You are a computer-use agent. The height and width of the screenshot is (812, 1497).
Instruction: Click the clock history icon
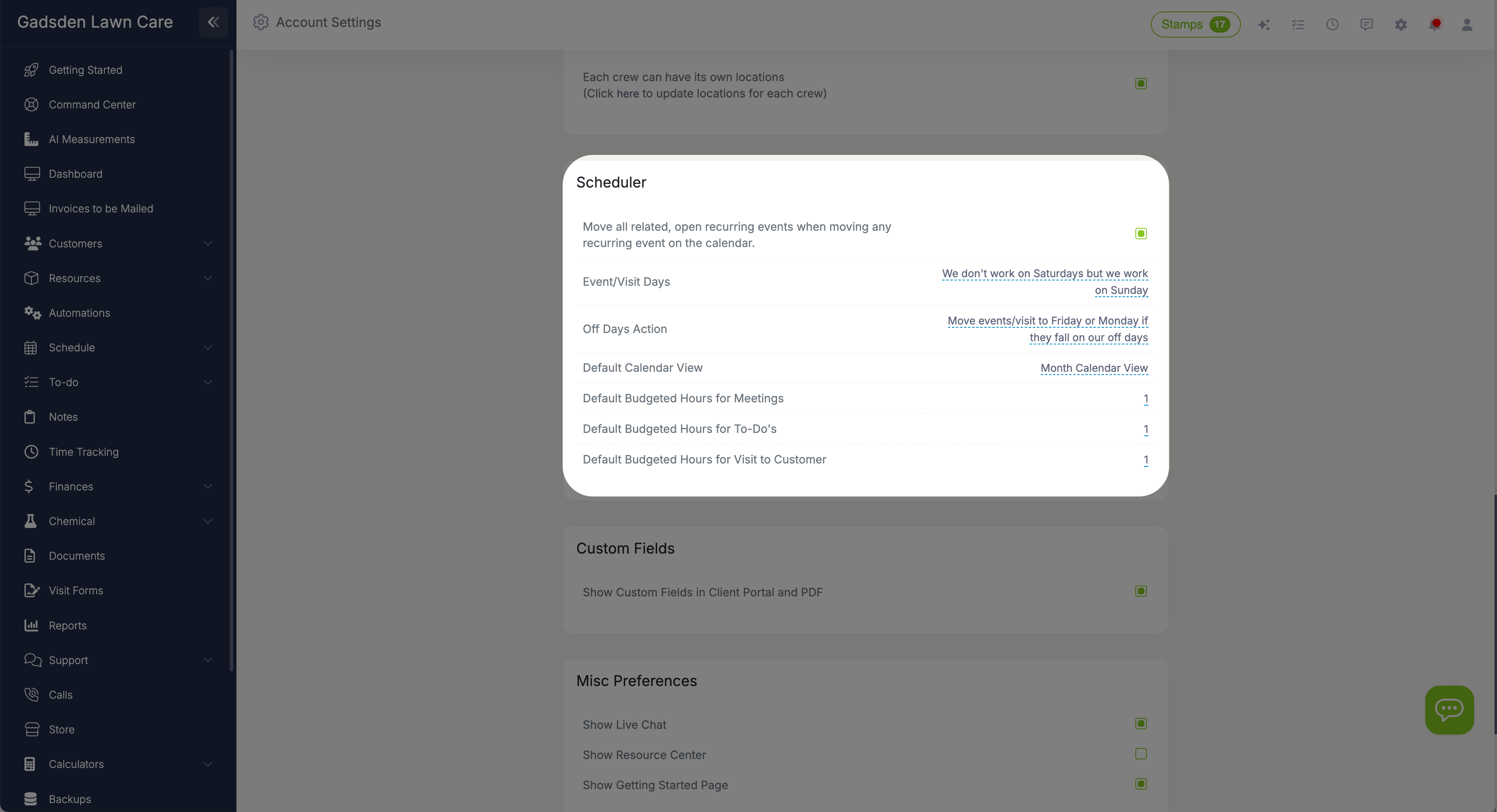pyautogui.click(x=1333, y=24)
